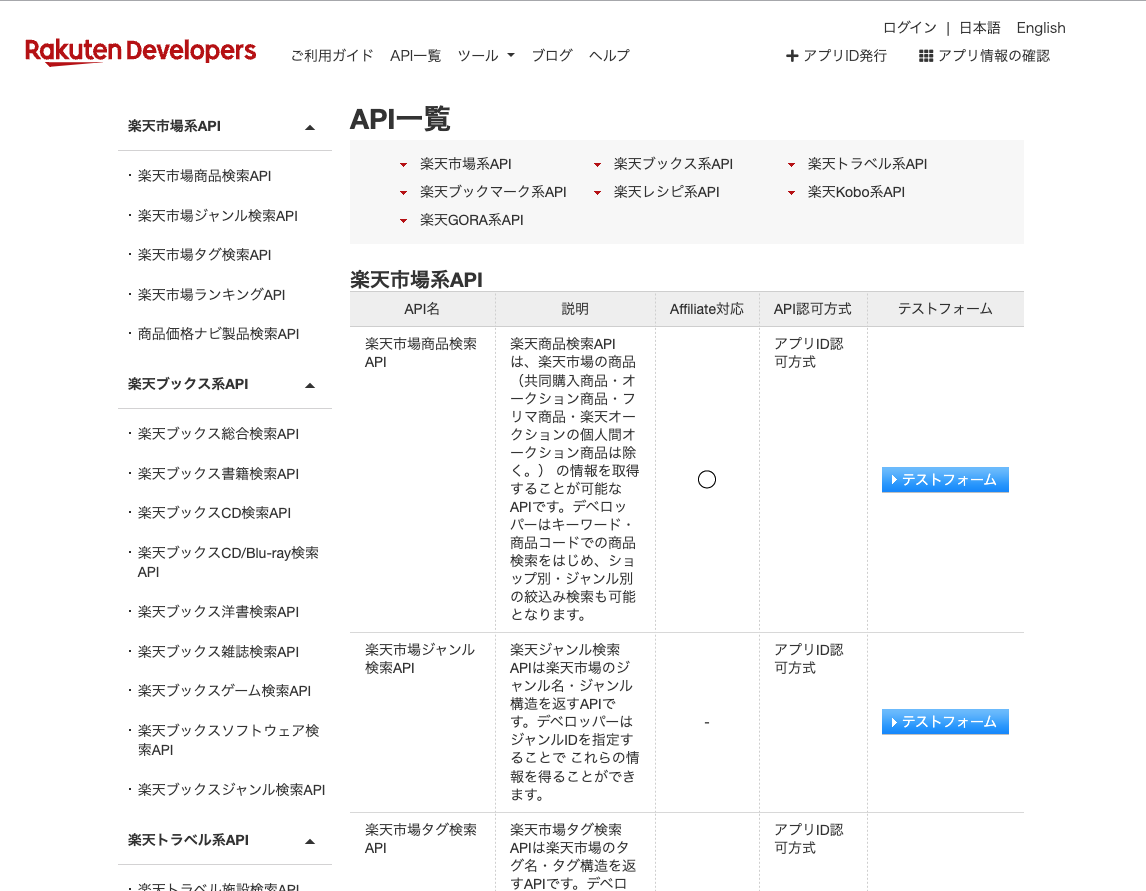Open the API一覧 navigation item
This screenshot has height=891, width=1146.
click(x=415, y=56)
